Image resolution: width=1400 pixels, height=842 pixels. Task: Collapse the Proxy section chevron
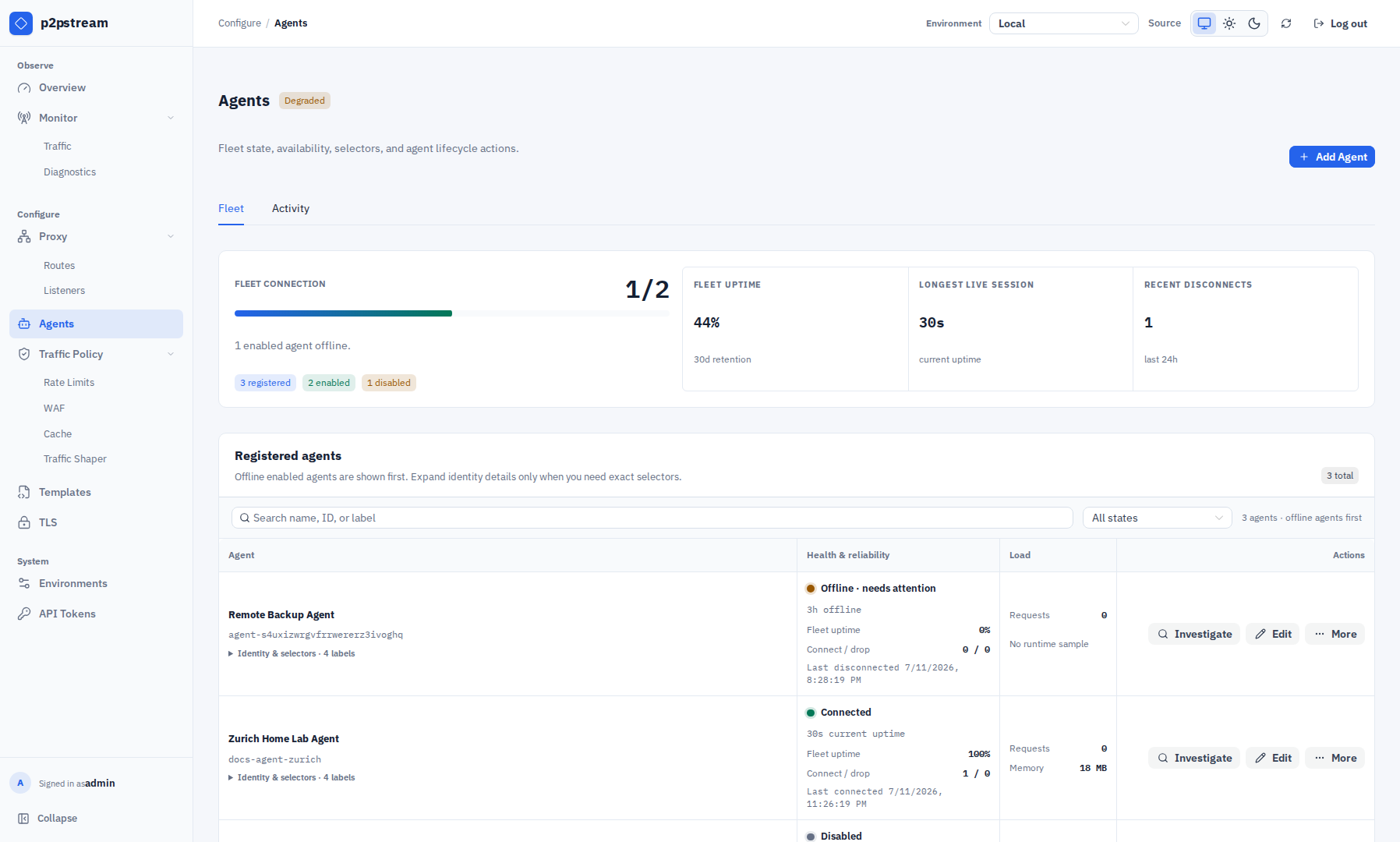click(x=171, y=236)
